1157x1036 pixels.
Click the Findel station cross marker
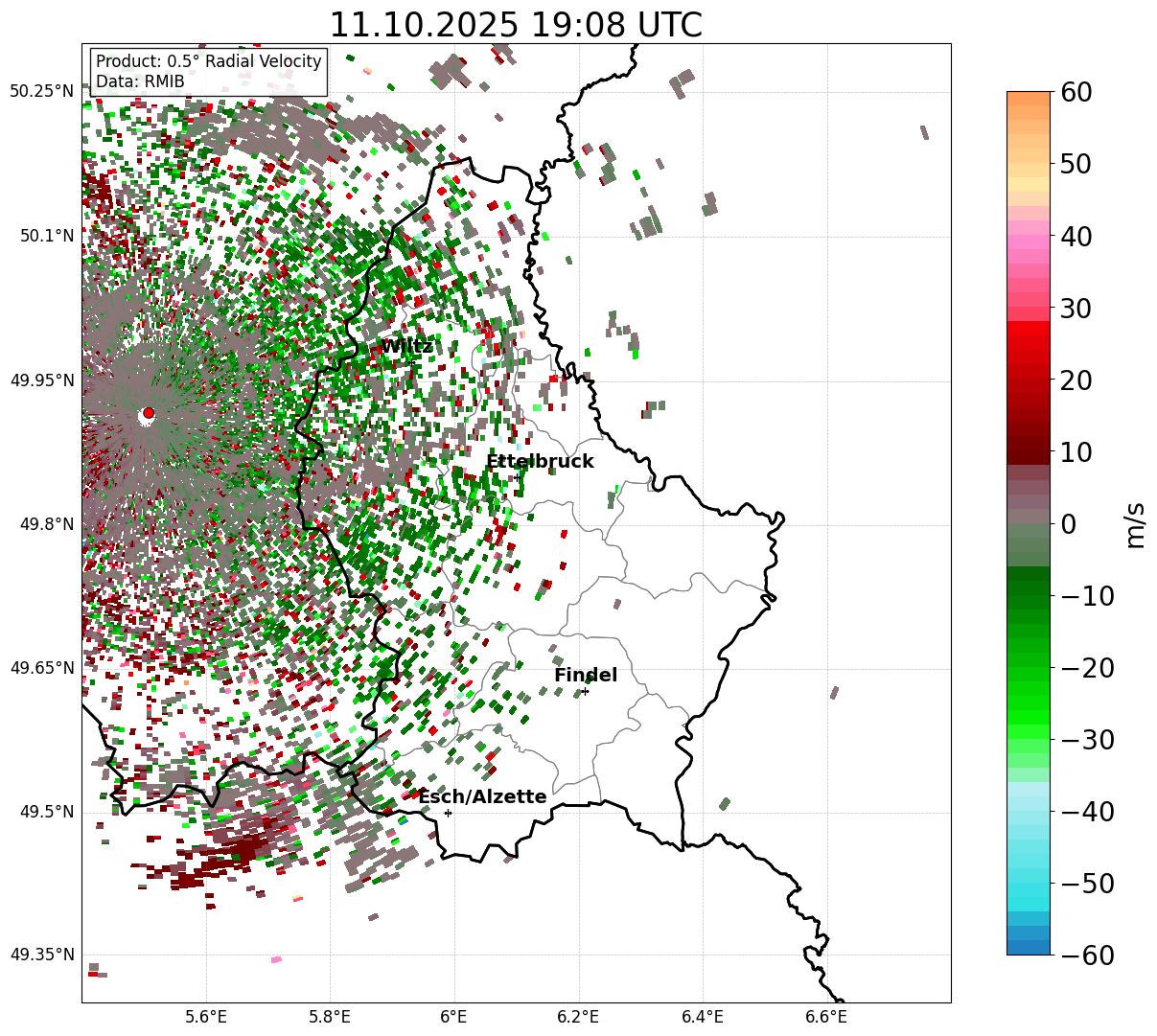tap(585, 691)
